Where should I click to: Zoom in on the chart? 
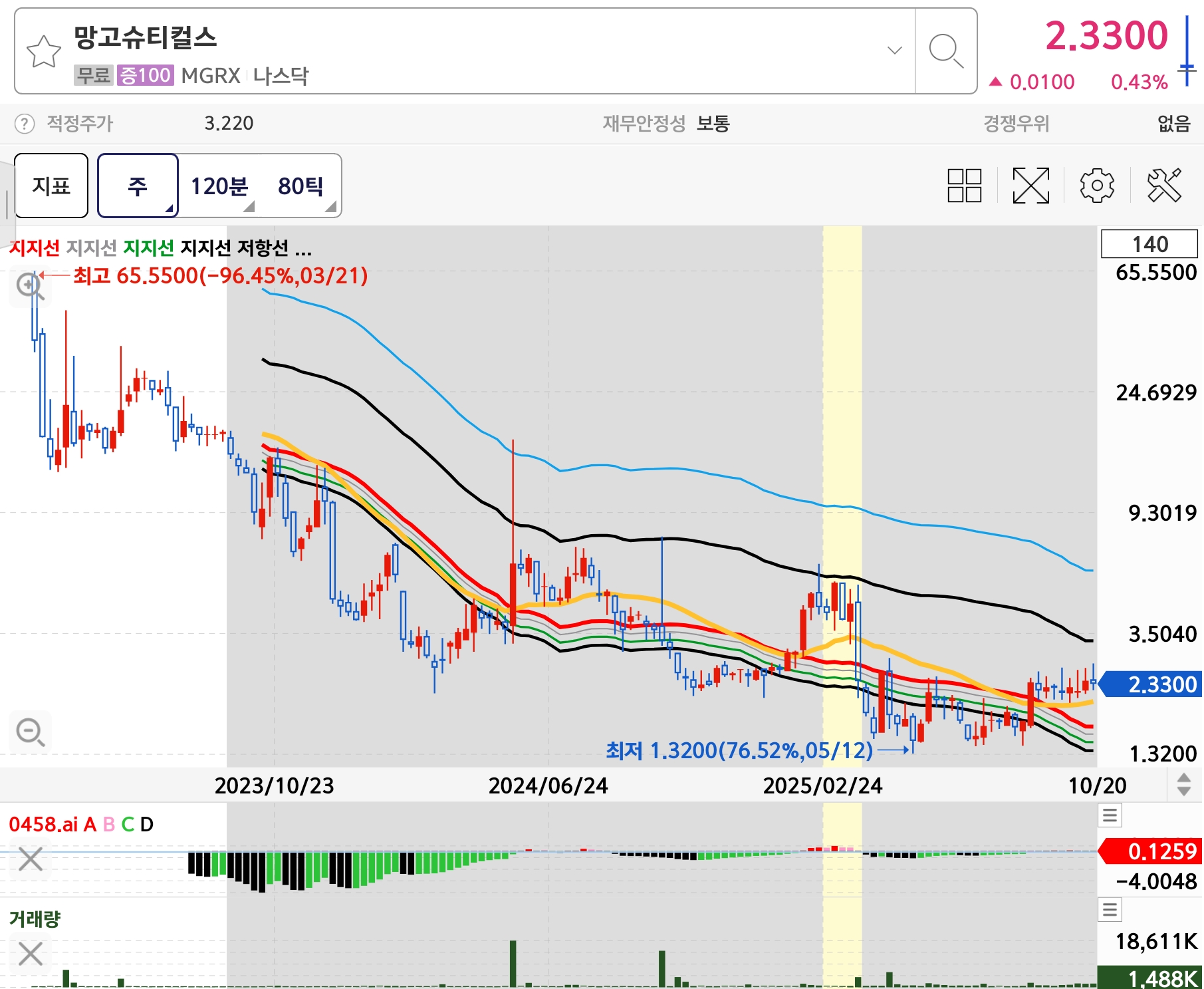pyautogui.click(x=30, y=287)
